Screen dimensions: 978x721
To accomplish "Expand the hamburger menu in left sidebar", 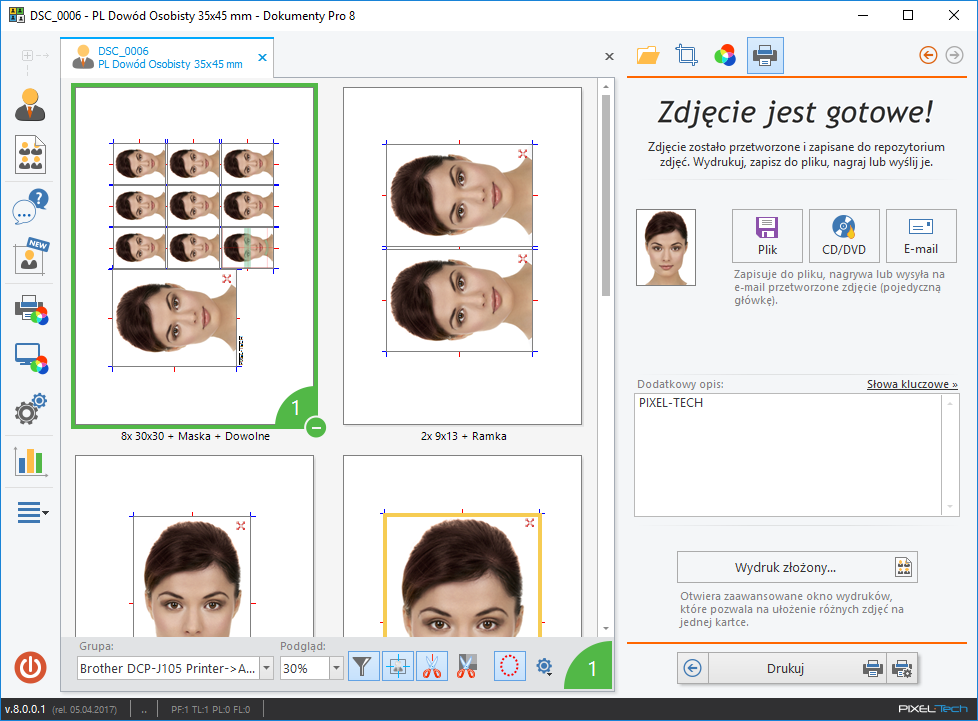I will coord(32,513).
